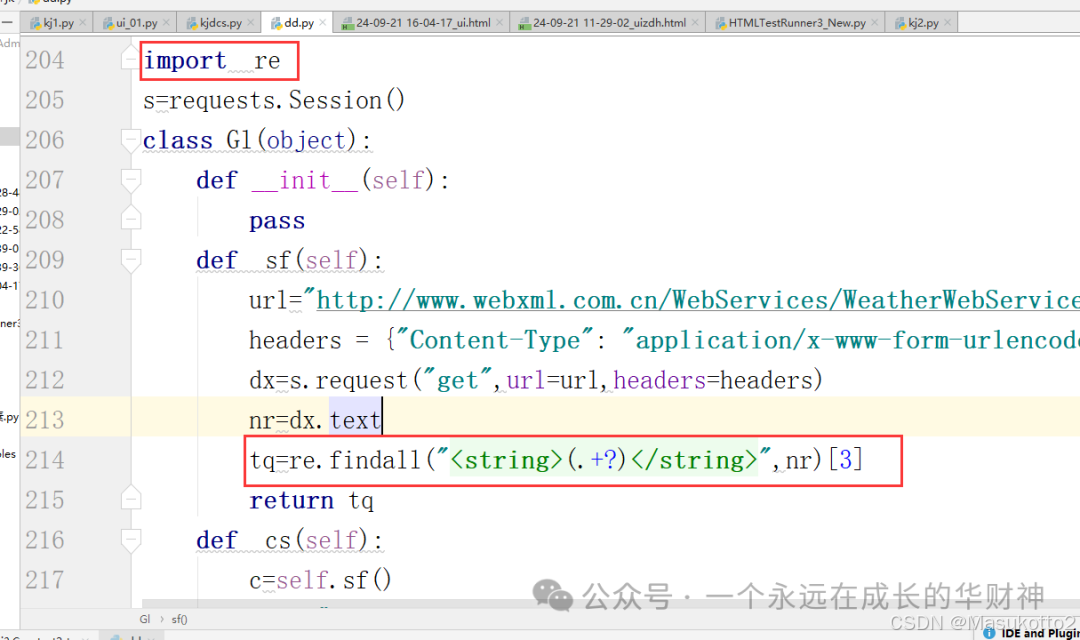This screenshot has width=1080, height=640.
Task: Open the 24-09-21 16-04-17_ui.html tab
Action: (x=422, y=23)
